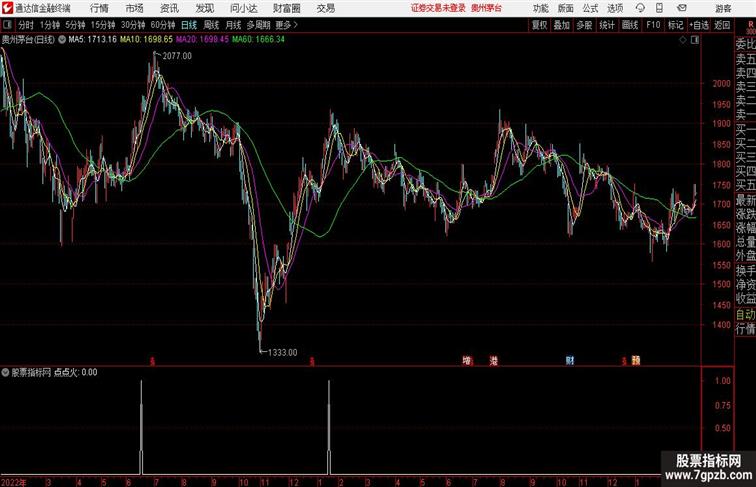Open the 选项 menu
Image resolution: width=756 pixels, height=487 pixels.
[x=615, y=8]
